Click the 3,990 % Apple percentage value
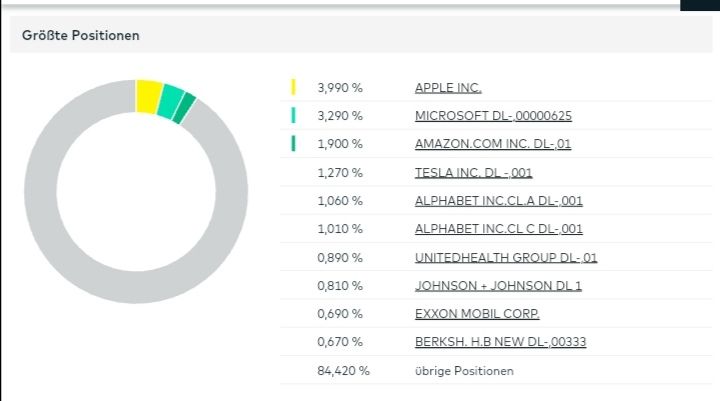720x401 pixels. point(340,88)
